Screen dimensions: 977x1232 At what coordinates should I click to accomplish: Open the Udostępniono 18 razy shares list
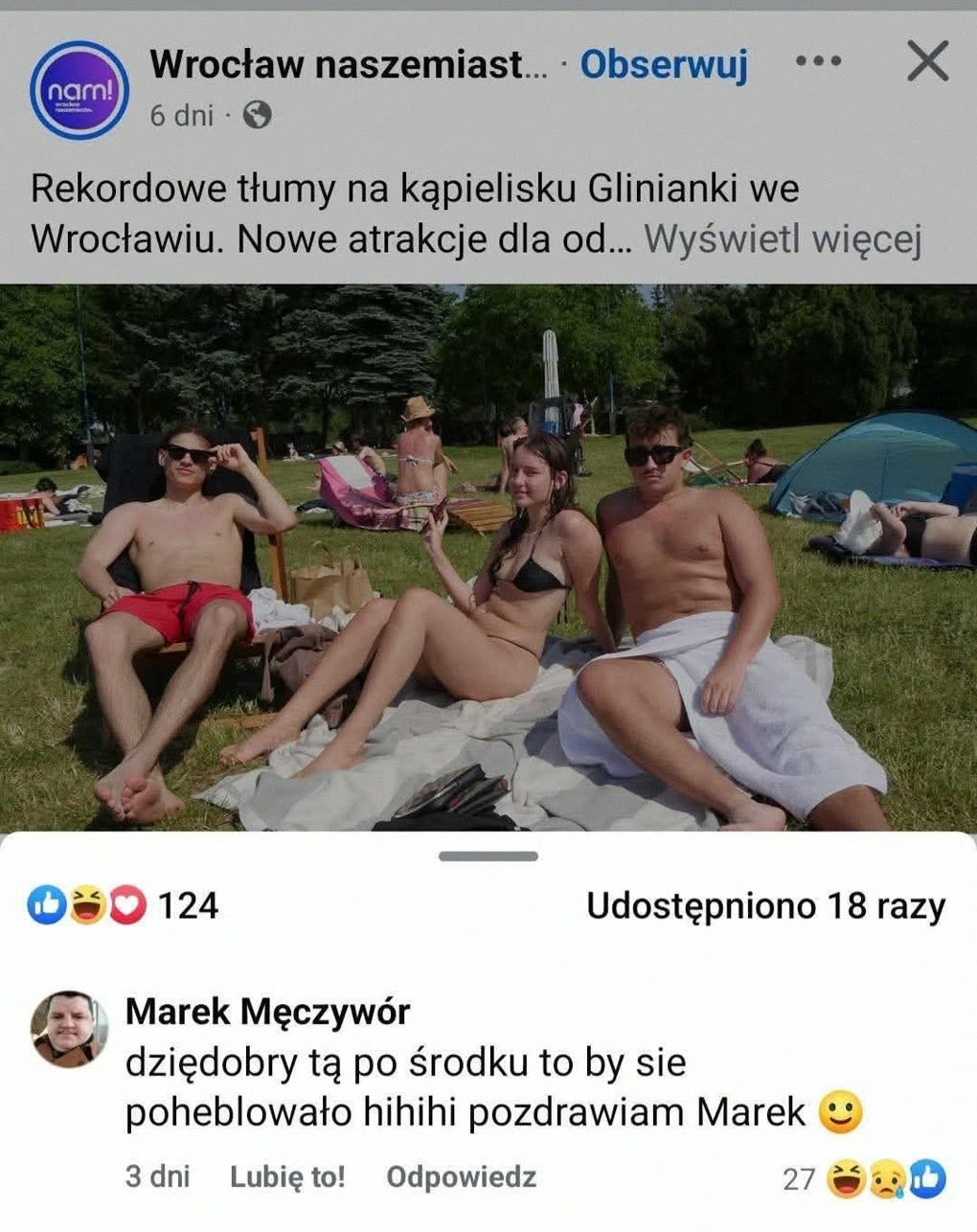click(x=765, y=905)
